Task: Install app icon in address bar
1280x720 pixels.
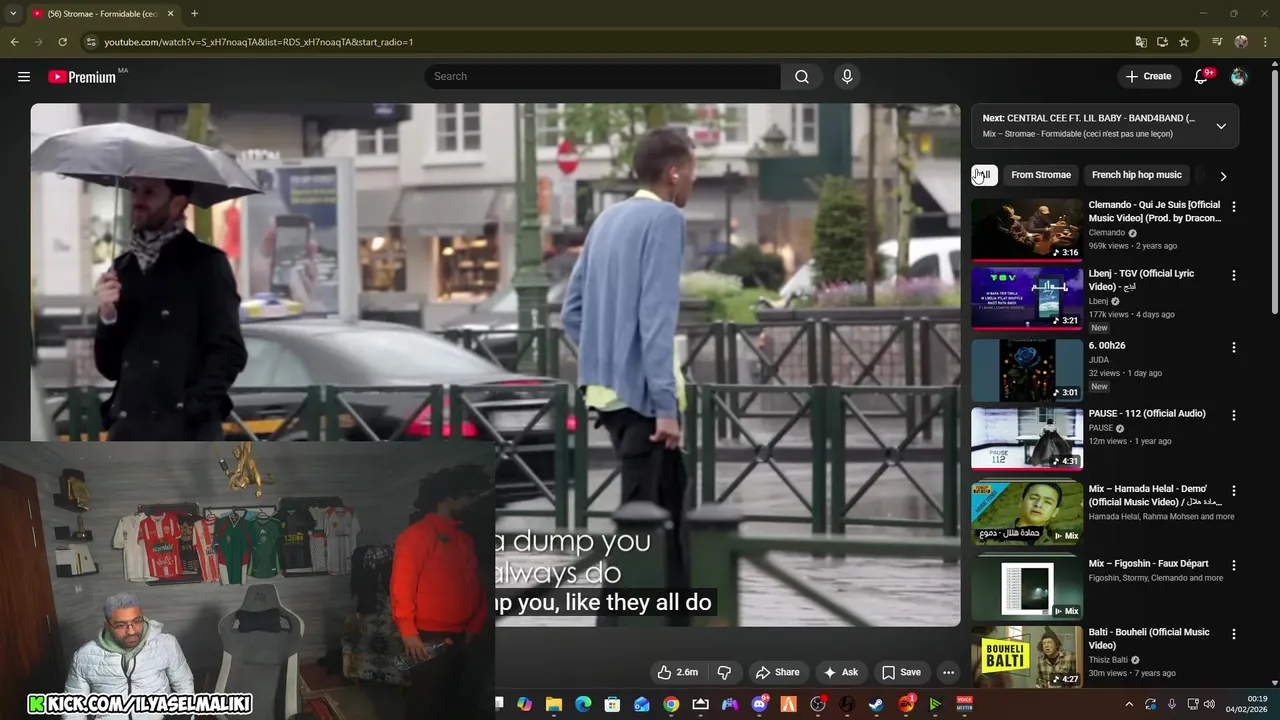Action: tap(1162, 42)
